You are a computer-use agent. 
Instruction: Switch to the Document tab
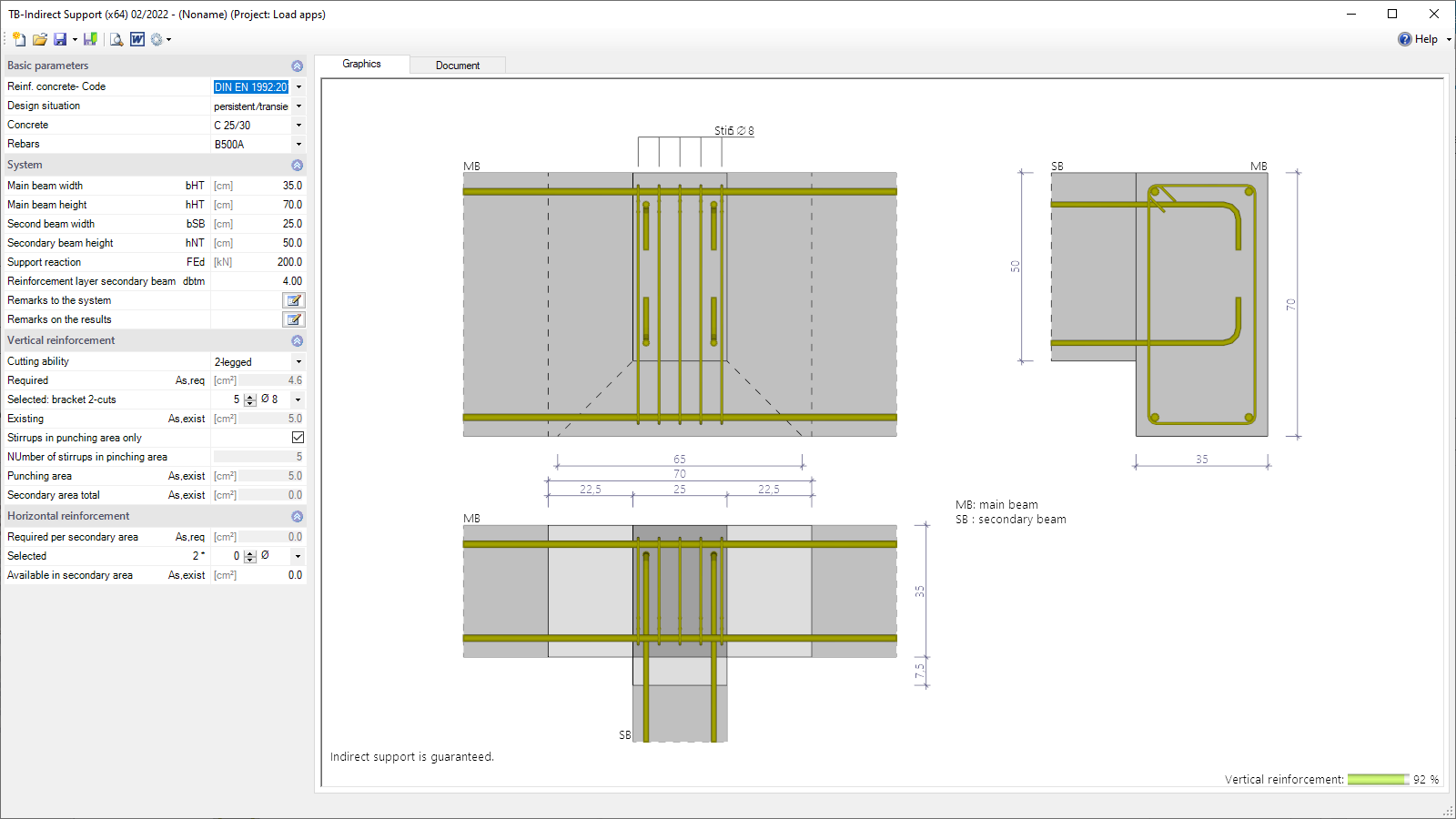458,66
